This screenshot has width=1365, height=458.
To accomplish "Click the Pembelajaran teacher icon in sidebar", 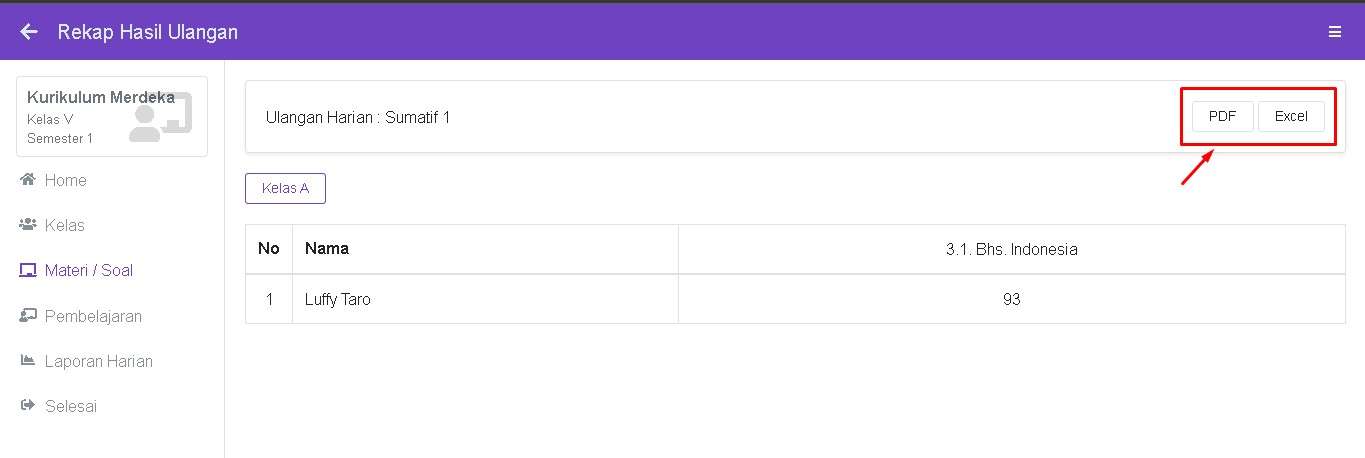I will pyautogui.click(x=28, y=316).
